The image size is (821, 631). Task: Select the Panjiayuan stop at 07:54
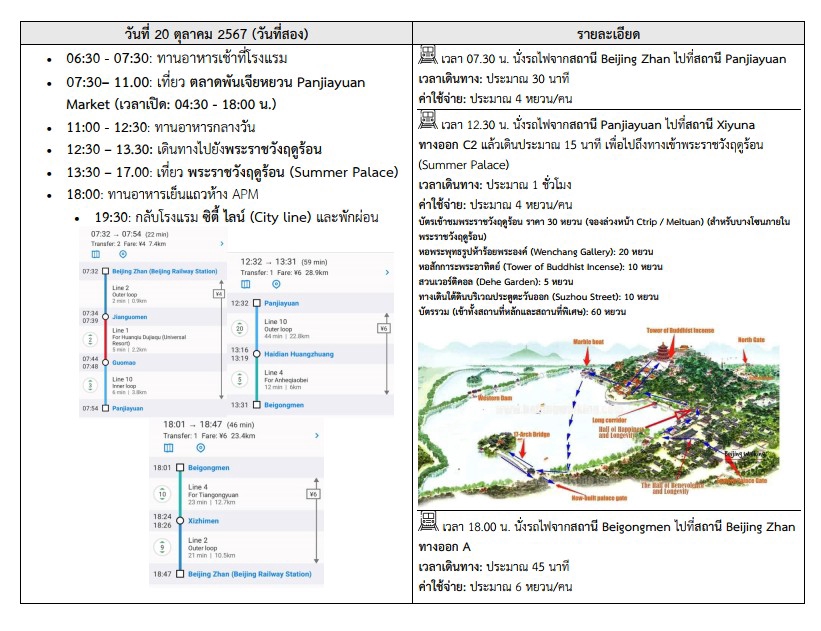127,408
